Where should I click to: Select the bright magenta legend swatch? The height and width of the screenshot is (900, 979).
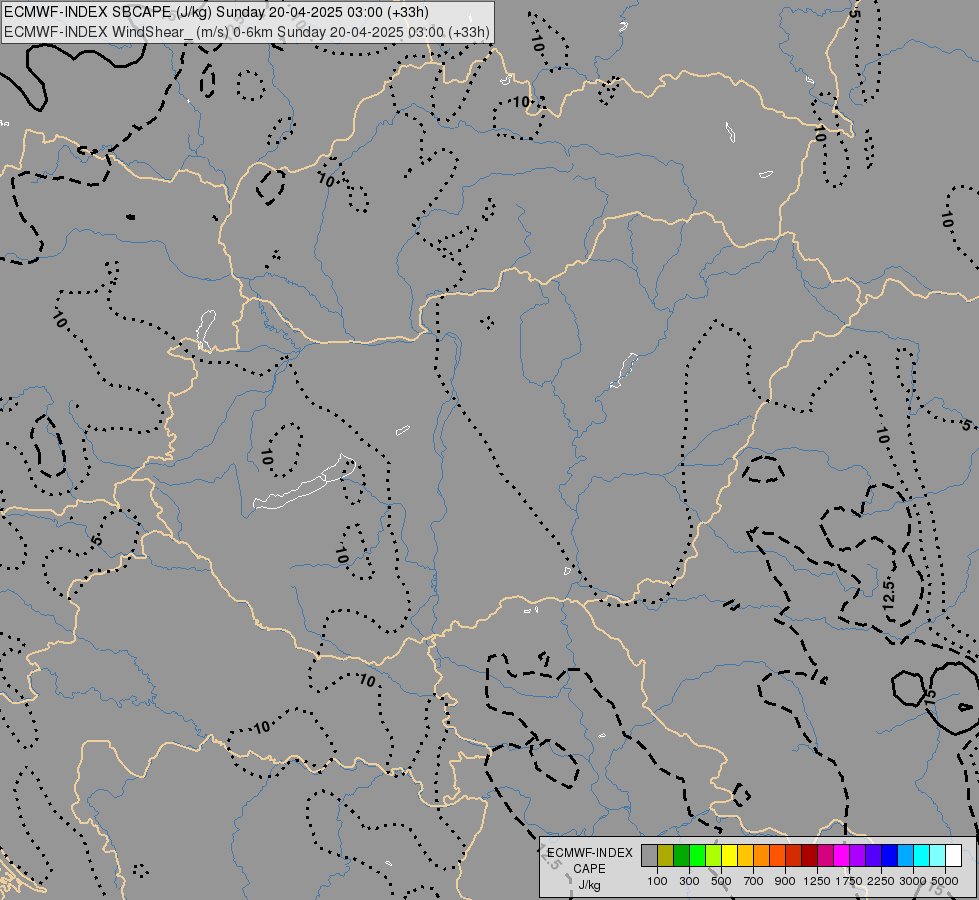(x=842, y=855)
